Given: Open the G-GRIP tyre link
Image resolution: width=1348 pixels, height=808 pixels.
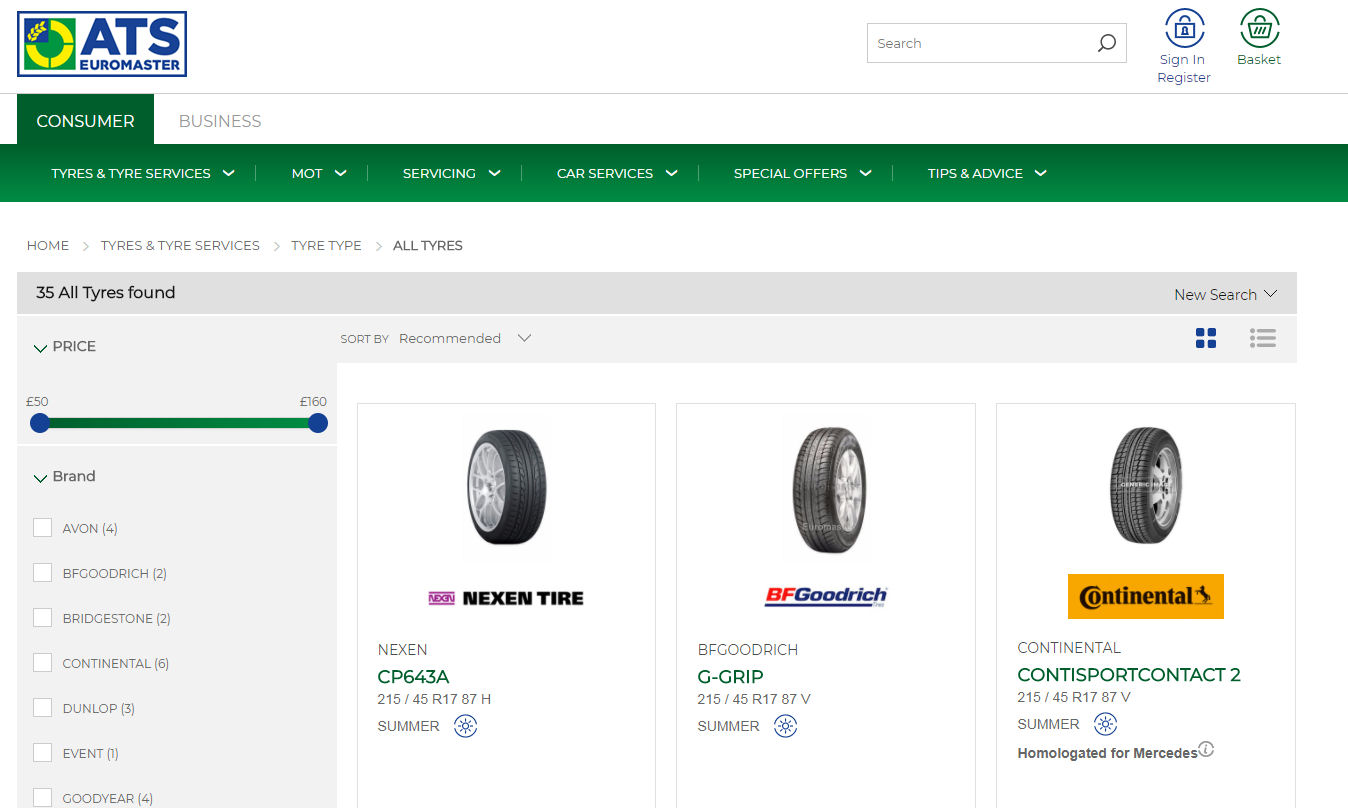Looking at the screenshot, I should (730, 676).
